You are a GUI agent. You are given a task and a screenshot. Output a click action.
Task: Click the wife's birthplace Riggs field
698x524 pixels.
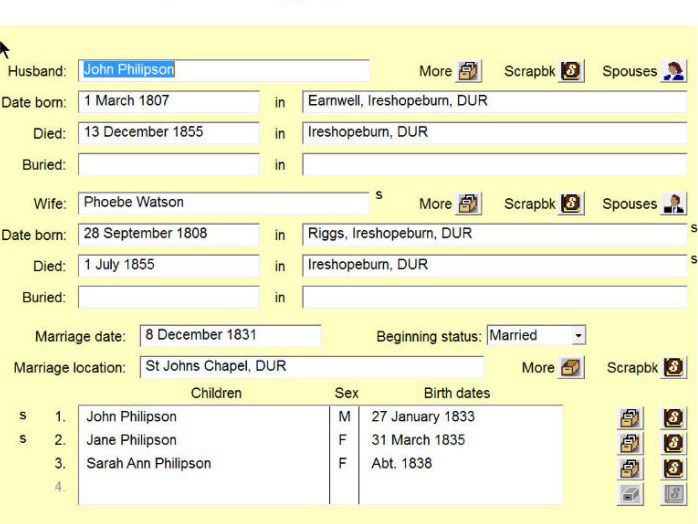(495, 234)
